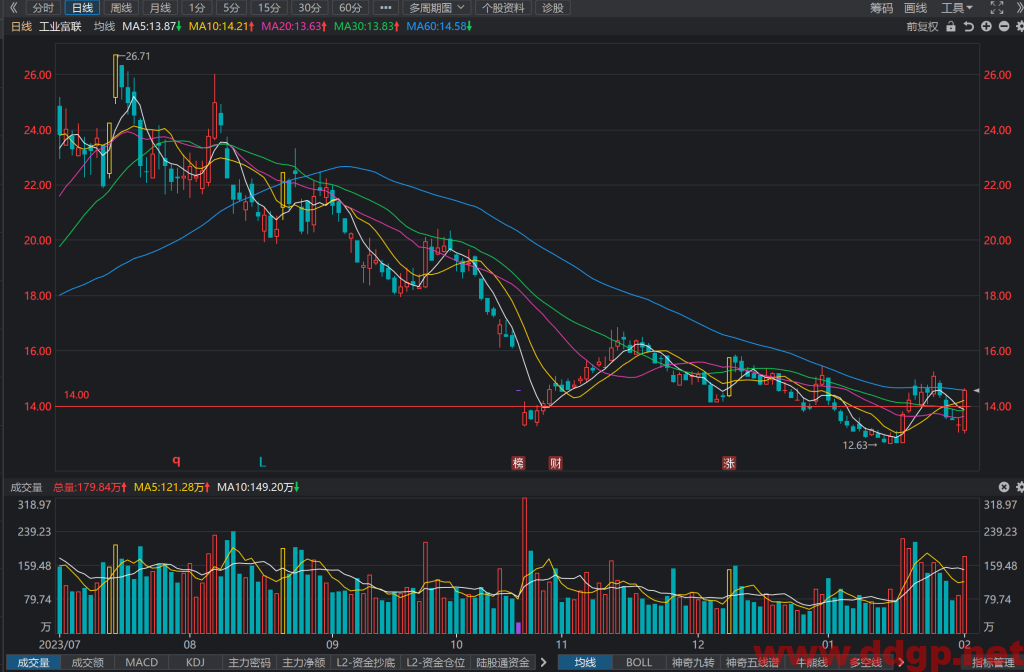
Task: Click the teal L marker on chart
Action: click(x=262, y=462)
